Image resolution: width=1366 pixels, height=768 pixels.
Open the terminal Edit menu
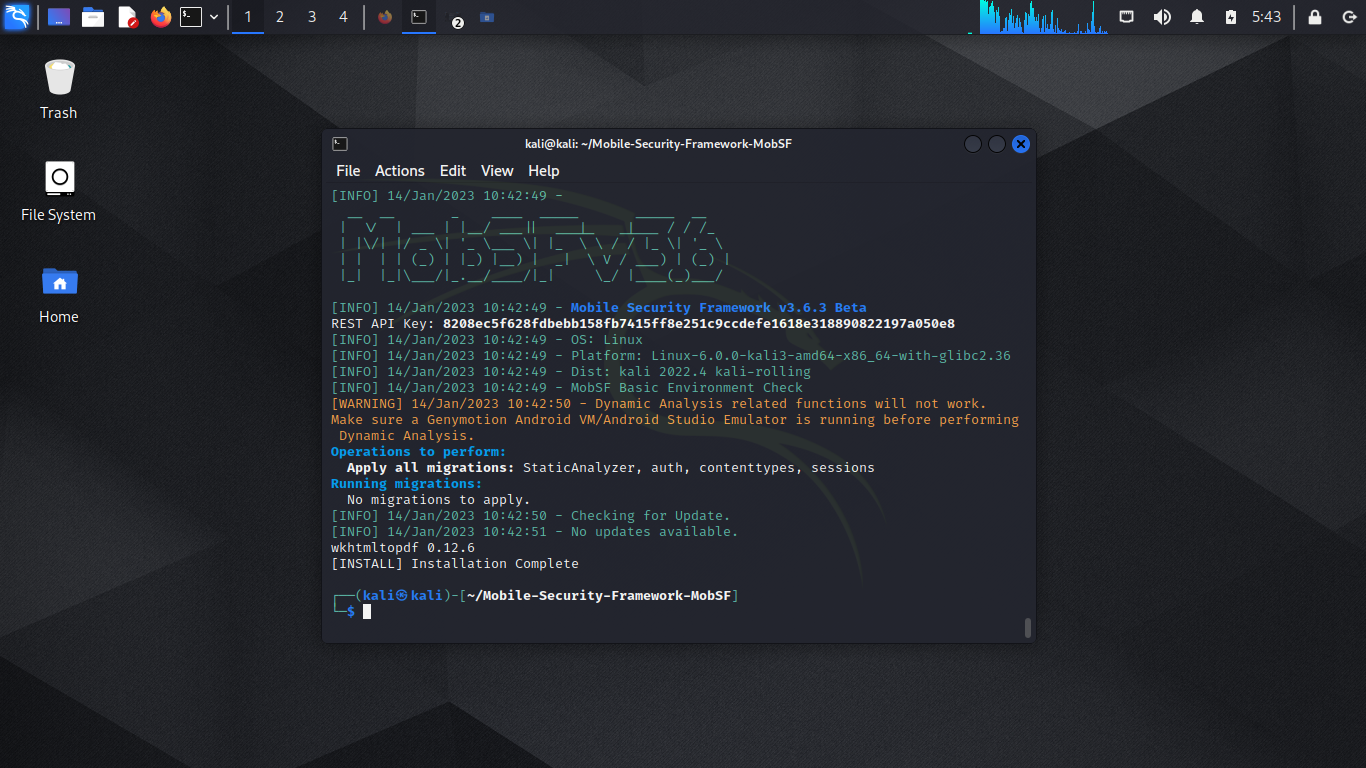(453, 171)
